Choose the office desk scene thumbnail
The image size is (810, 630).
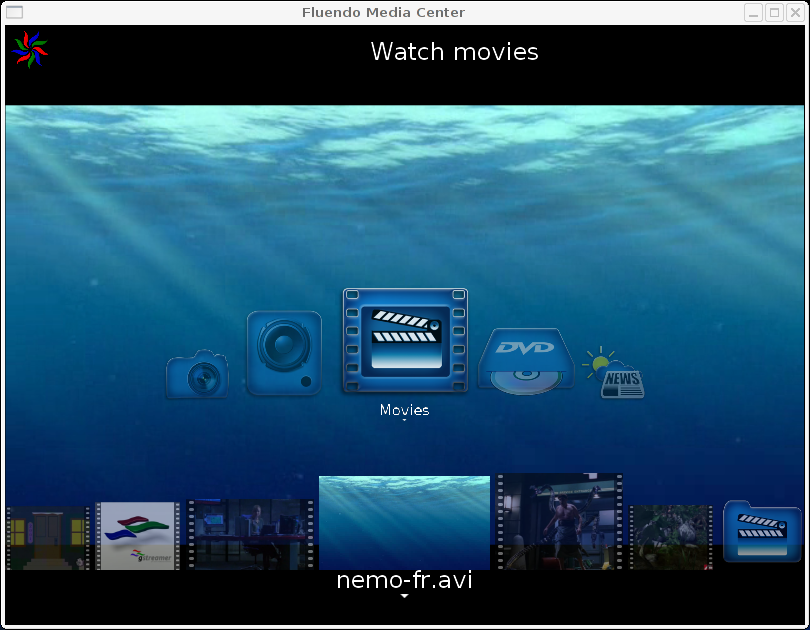(x=251, y=534)
